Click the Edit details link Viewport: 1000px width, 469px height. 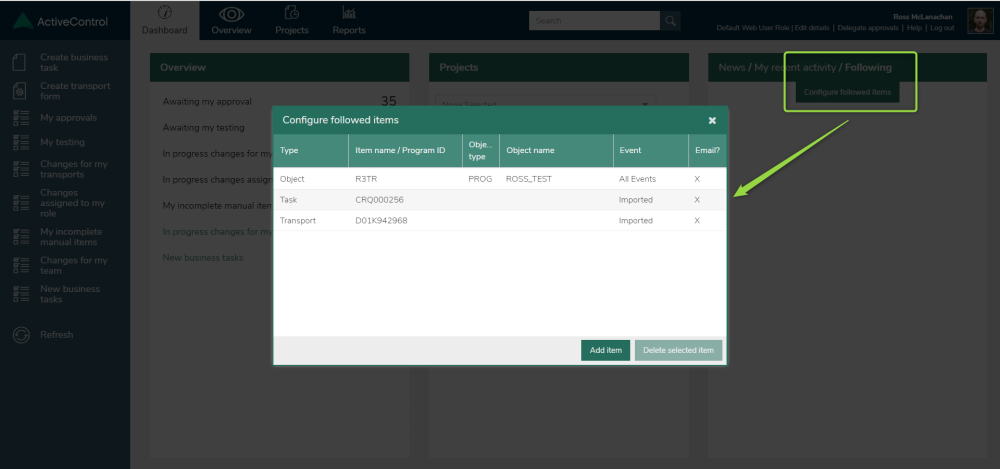812,28
